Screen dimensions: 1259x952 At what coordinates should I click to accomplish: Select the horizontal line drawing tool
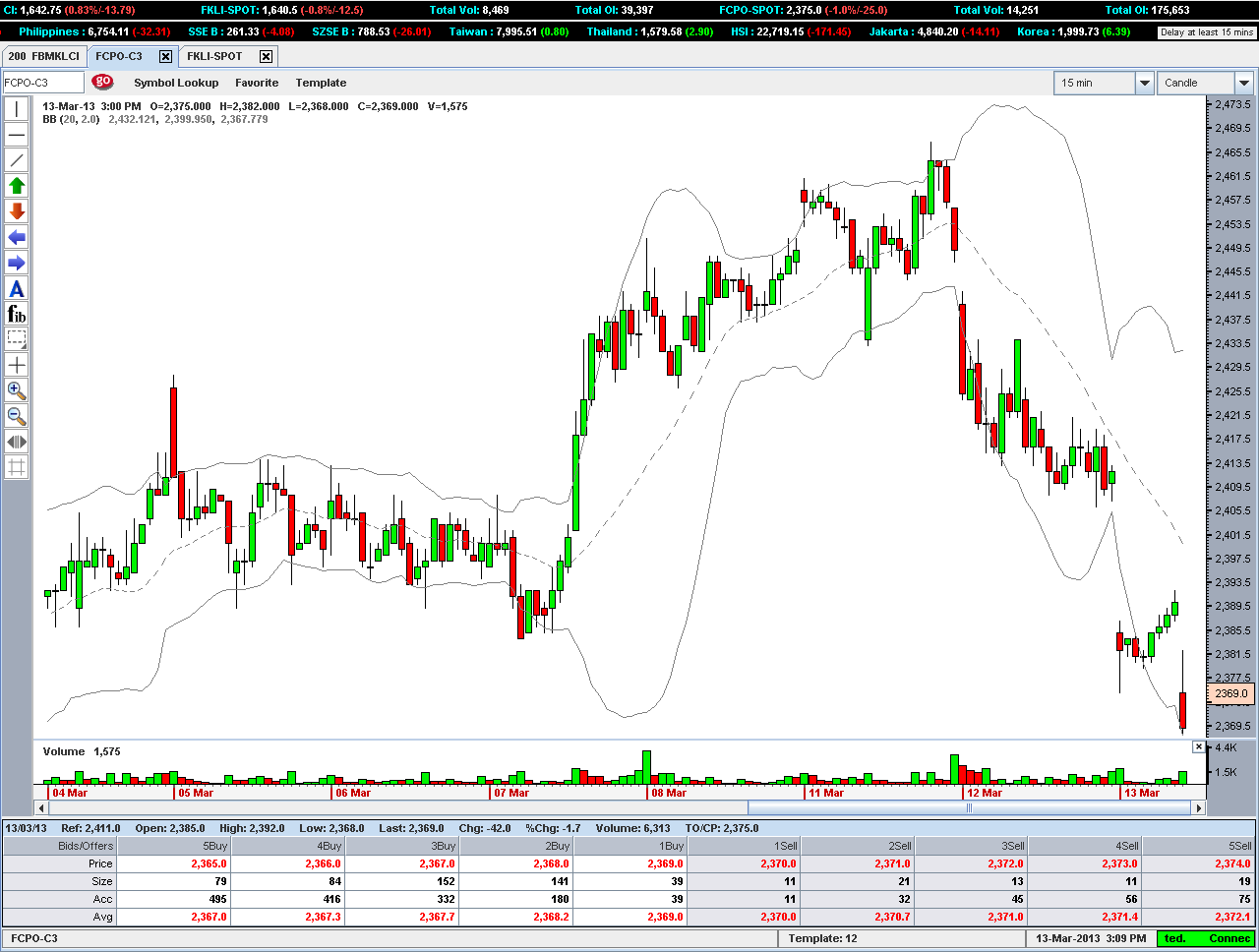coord(17,135)
